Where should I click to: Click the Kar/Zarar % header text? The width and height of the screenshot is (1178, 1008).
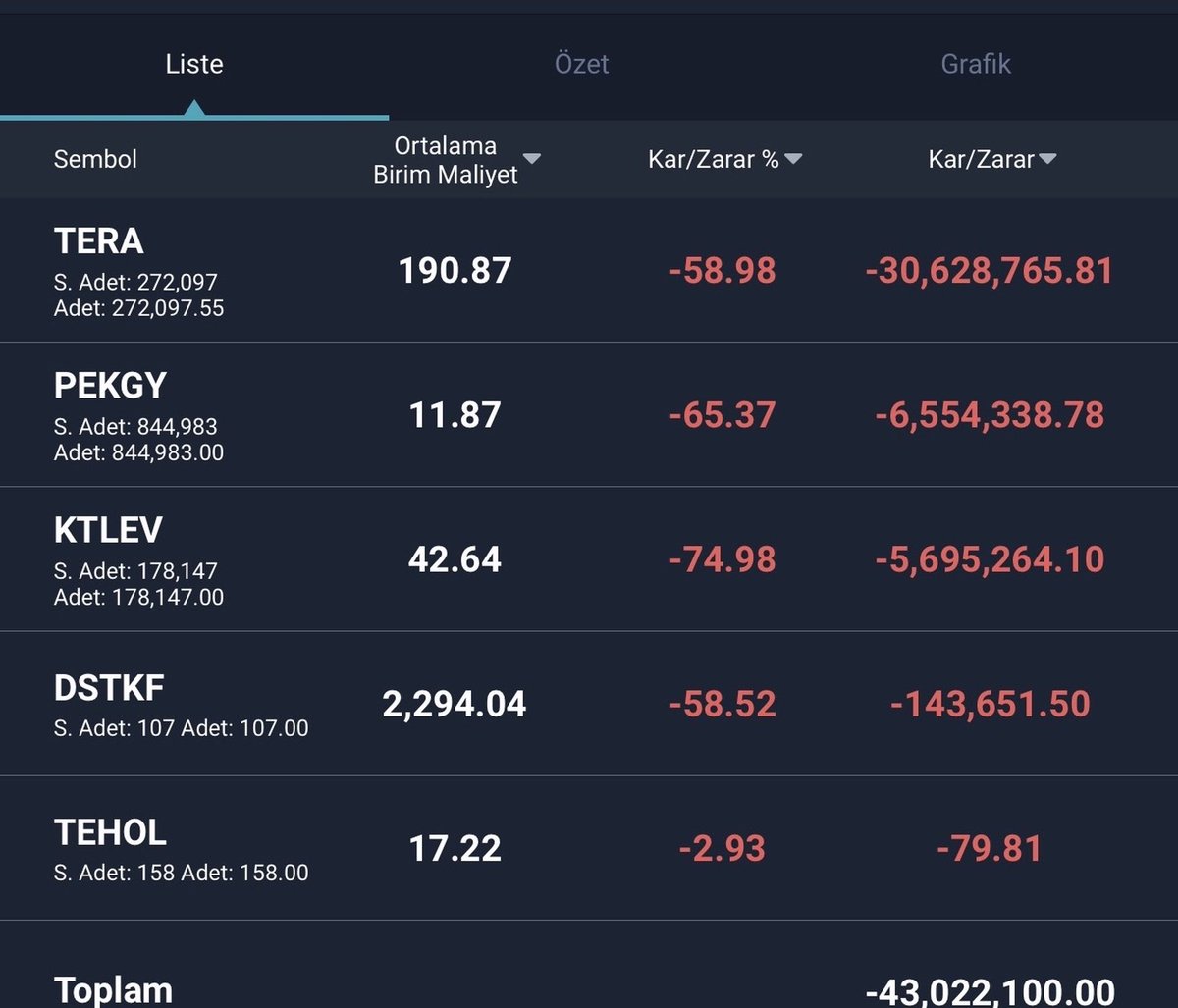[x=714, y=159]
